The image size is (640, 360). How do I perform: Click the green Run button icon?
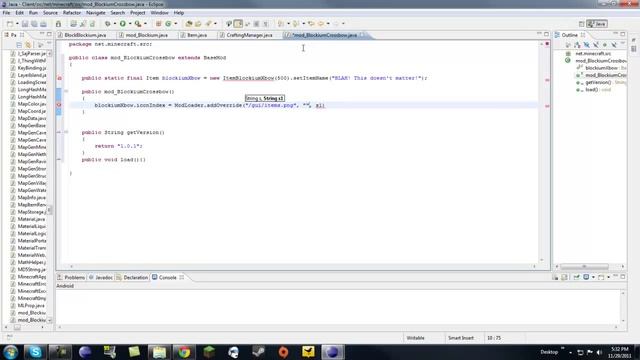tap(122, 24)
